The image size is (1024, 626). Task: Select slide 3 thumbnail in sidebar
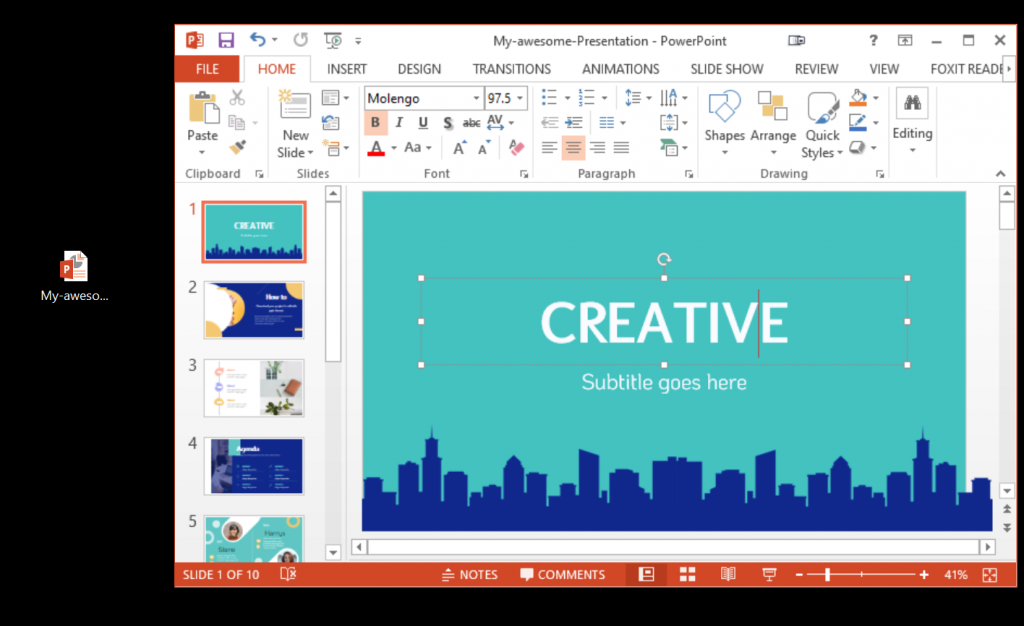pyautogui.click(x=253, y=388)
